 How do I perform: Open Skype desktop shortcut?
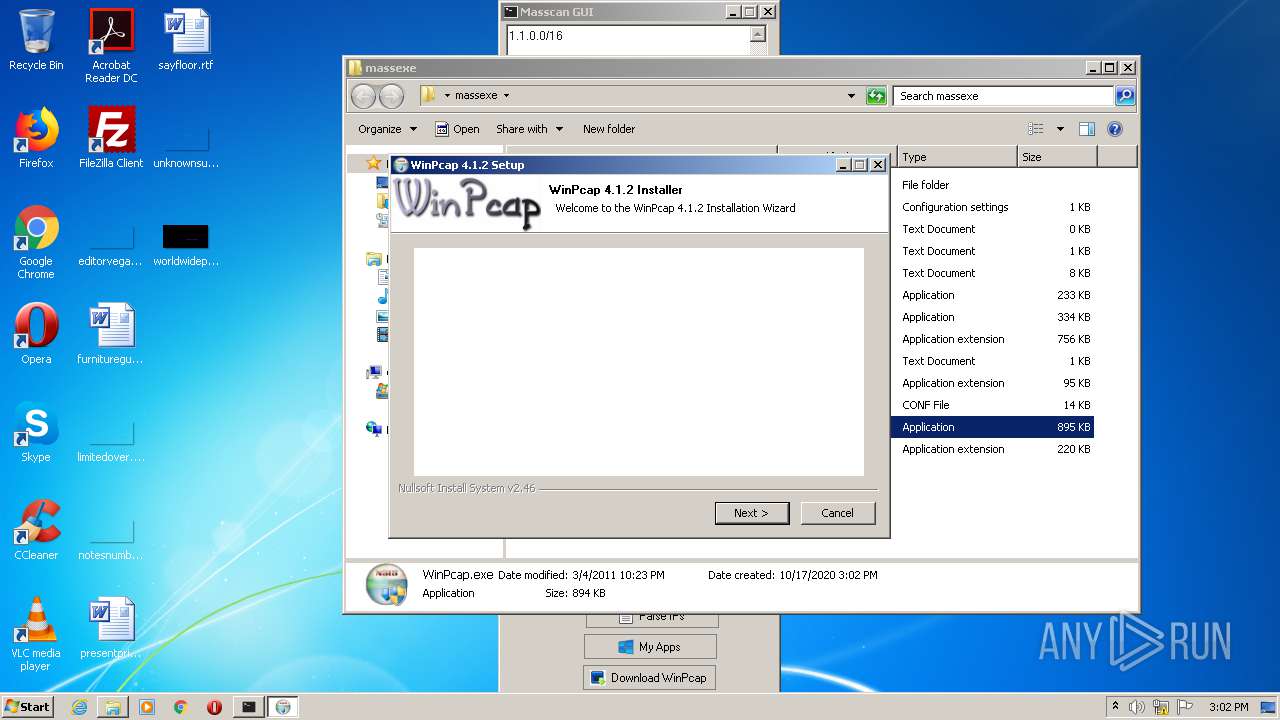point(36,432)
